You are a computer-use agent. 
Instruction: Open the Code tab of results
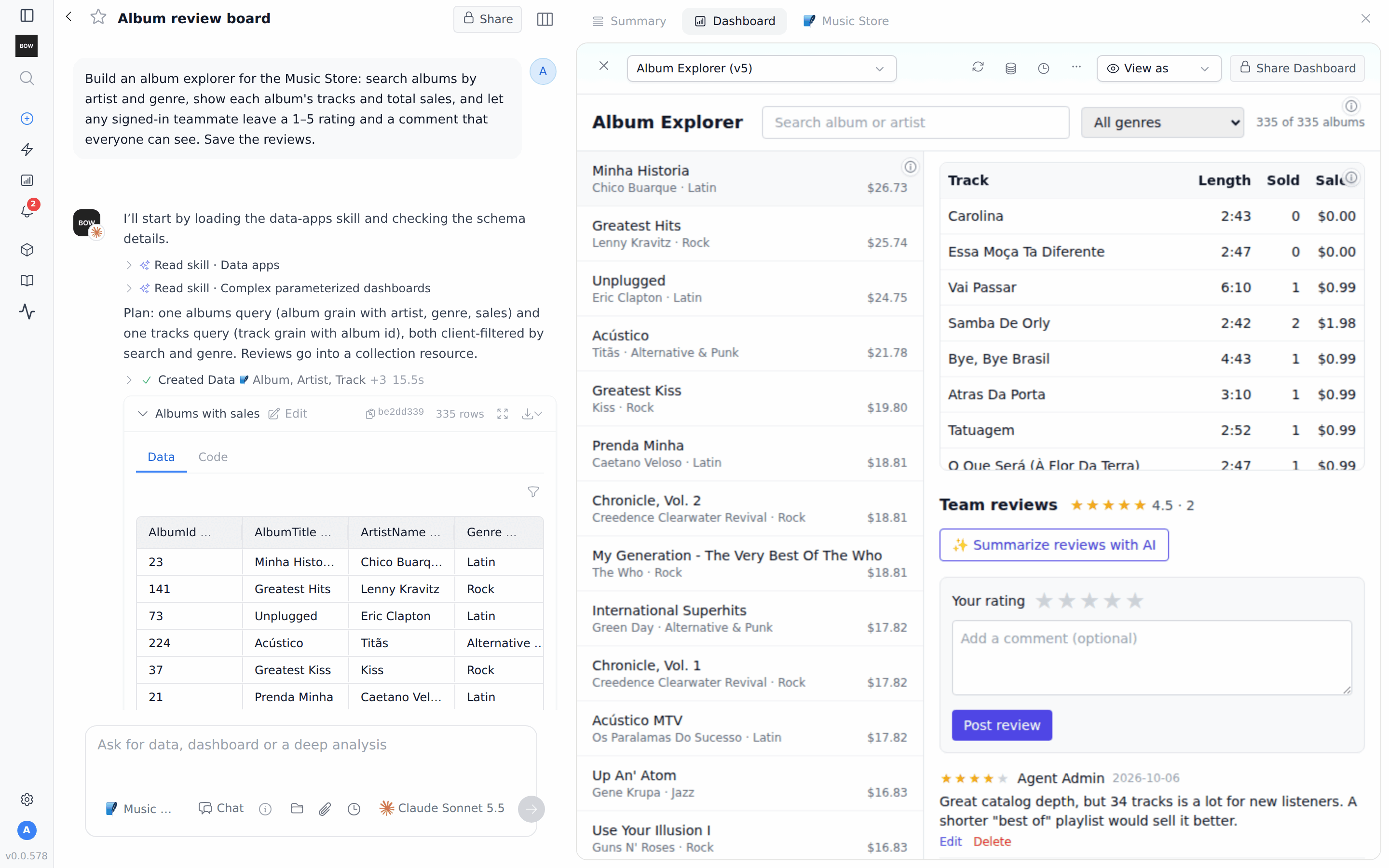(x=213, y=457)
